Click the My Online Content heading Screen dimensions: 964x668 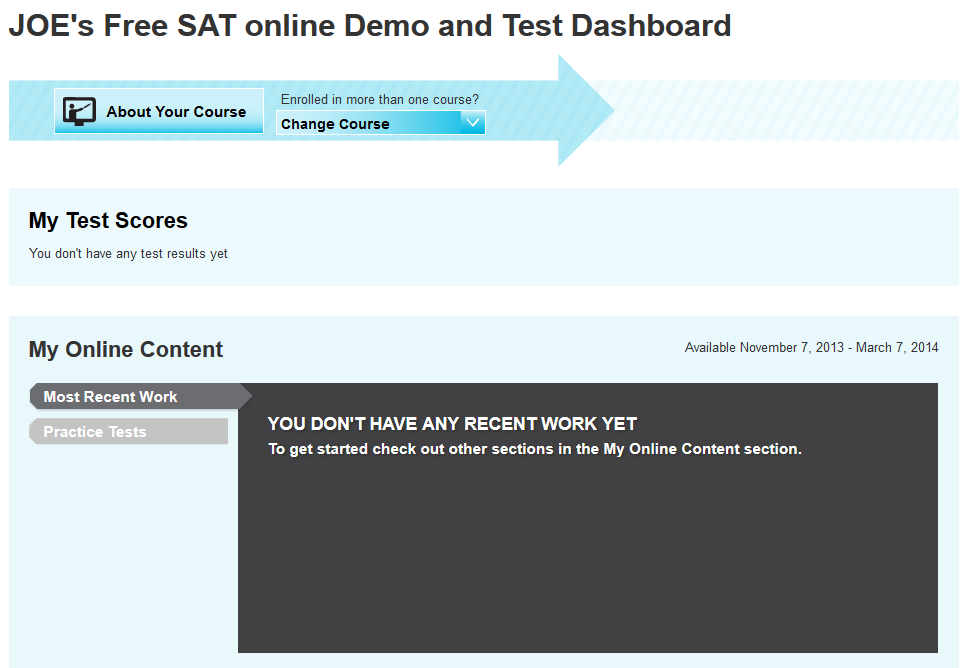[126, 350]
